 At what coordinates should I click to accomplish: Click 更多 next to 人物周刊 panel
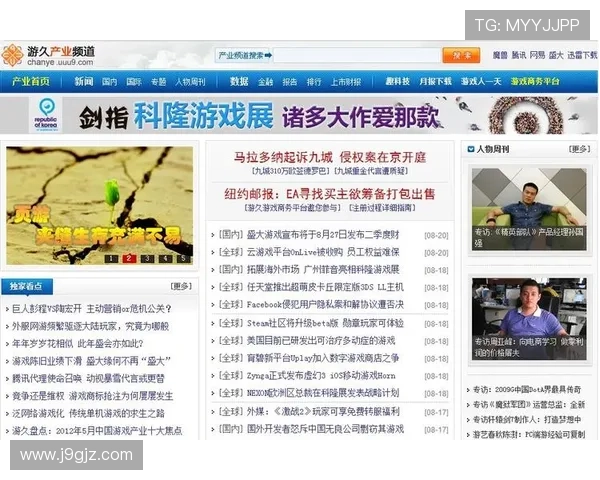579,149
